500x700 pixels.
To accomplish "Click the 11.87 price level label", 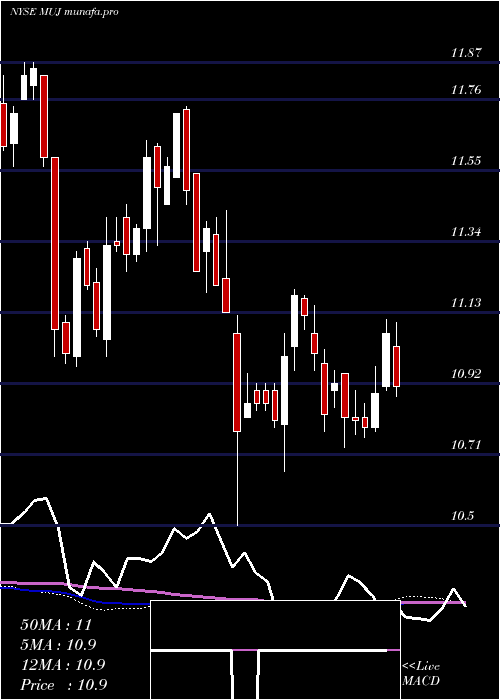I will [x=466, y=53].
